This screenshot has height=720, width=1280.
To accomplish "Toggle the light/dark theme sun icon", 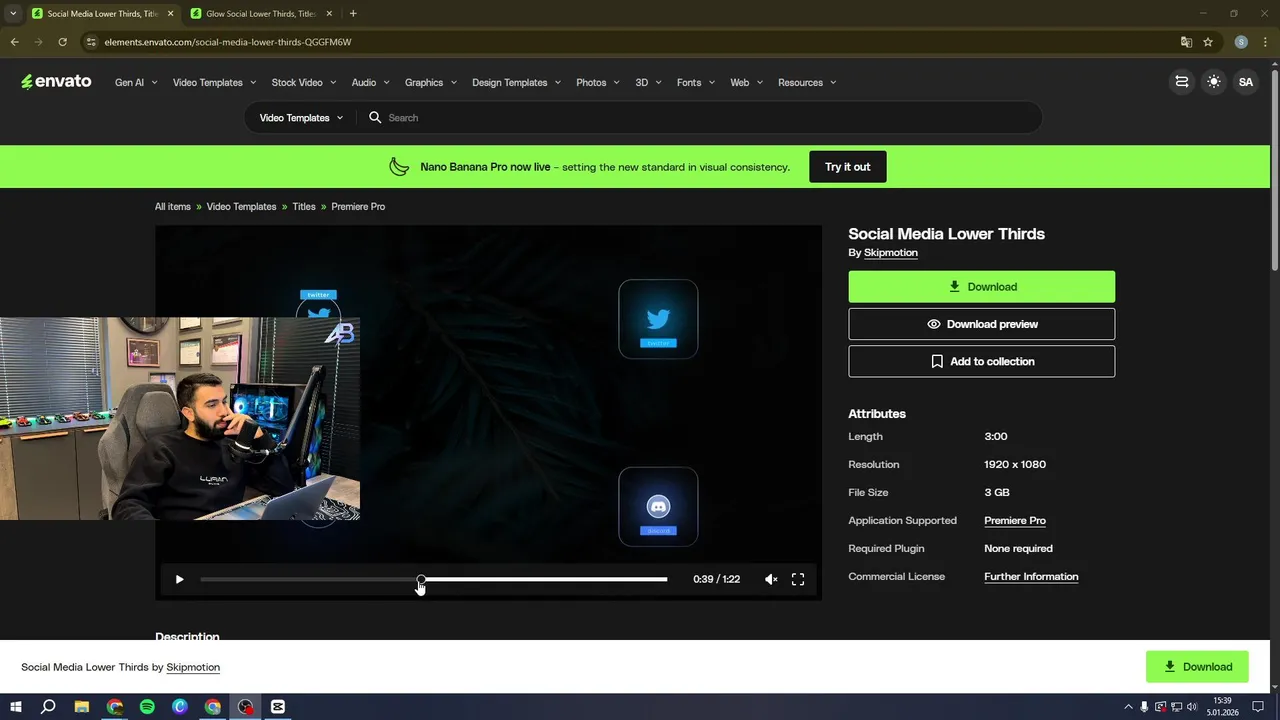I will click(x=1214, y=82).
